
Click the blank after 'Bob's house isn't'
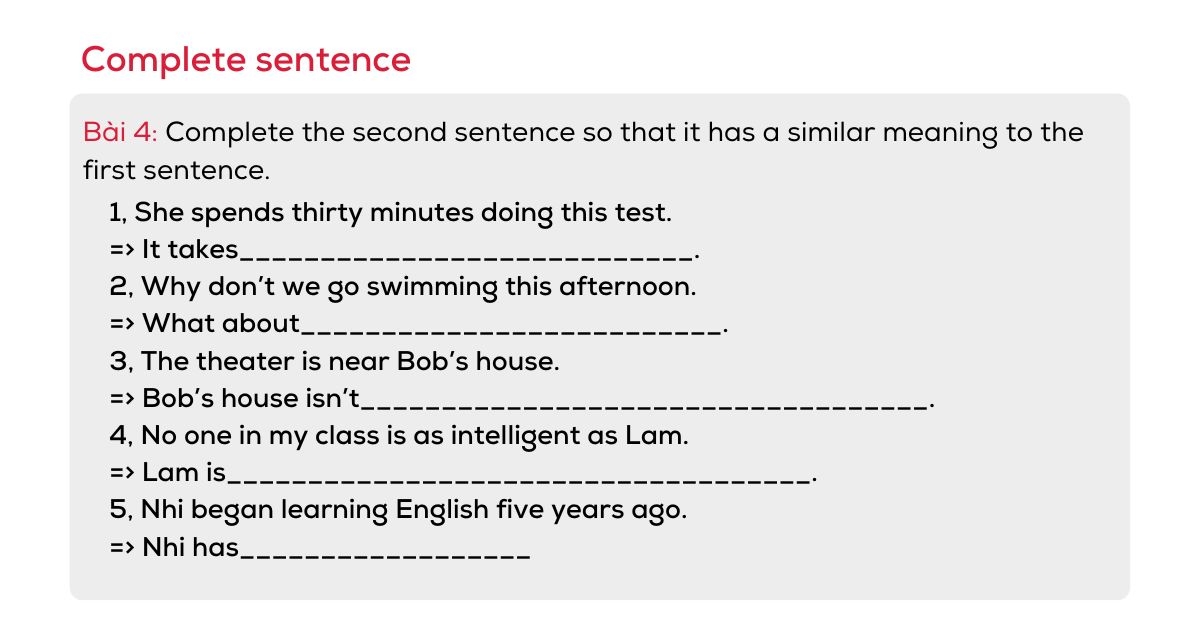(x=645, y=399)
